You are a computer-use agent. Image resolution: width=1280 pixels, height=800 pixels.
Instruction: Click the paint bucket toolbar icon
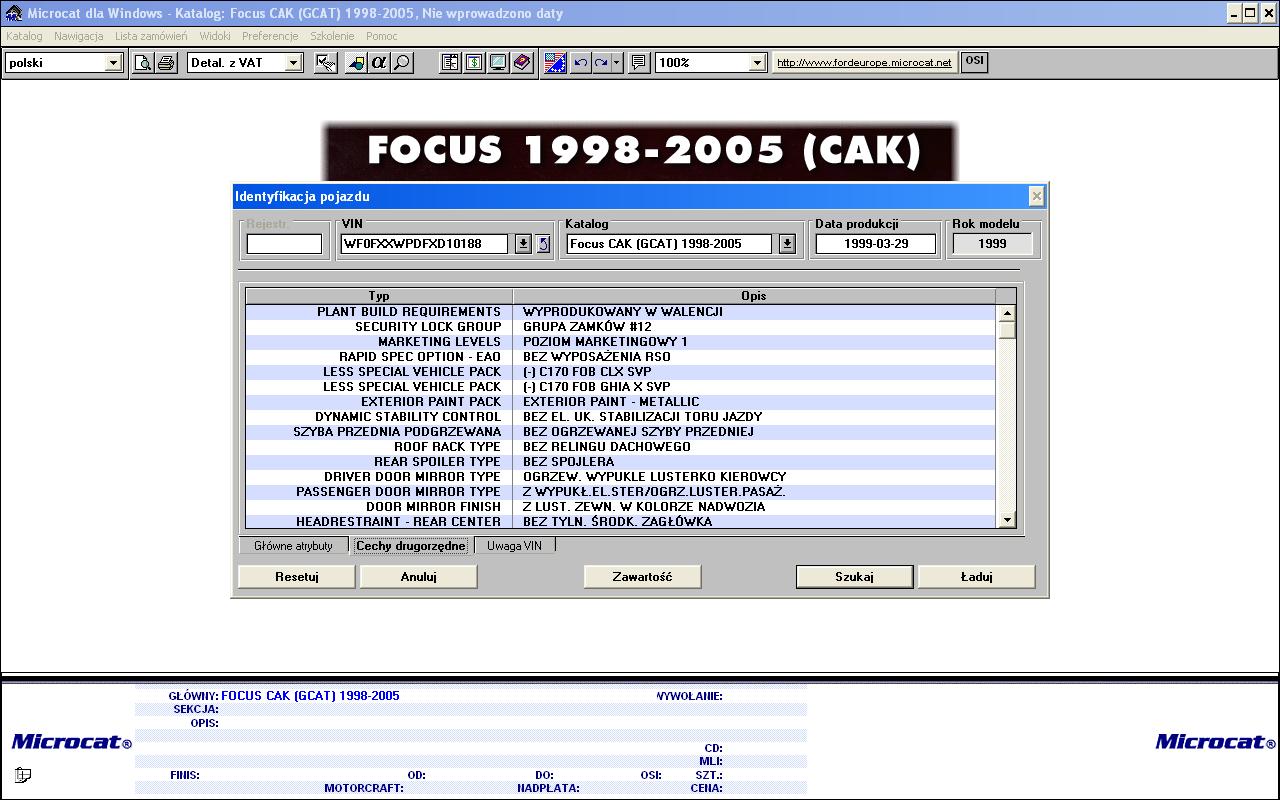pyautogui.click(x=356, y=63)
